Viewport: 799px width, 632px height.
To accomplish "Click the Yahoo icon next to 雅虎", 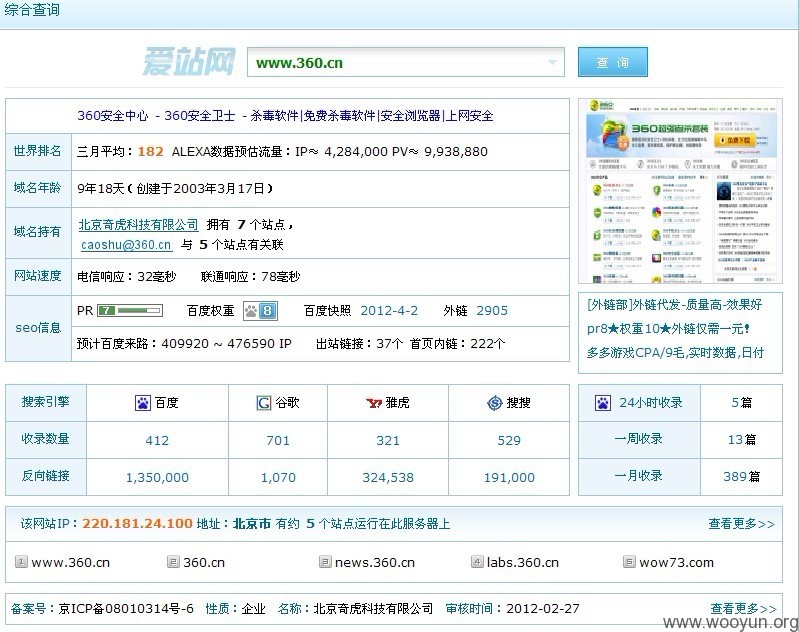I will [x=374, y=403].
